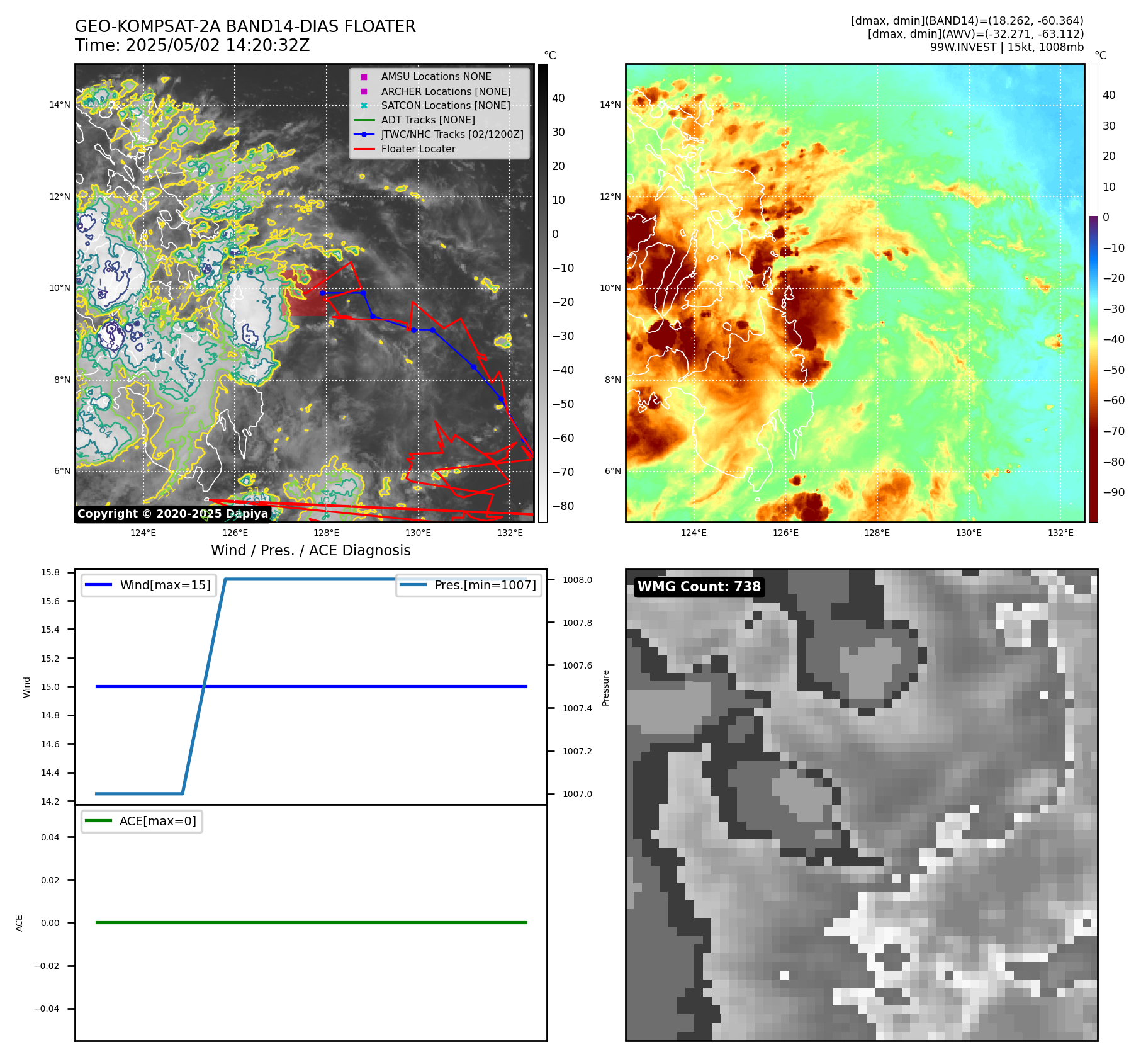Click the '99W.INVEST | 15kt, 1008mb' label
The width and height of the screenshot is (1141, 1064).
point(1007,47)
